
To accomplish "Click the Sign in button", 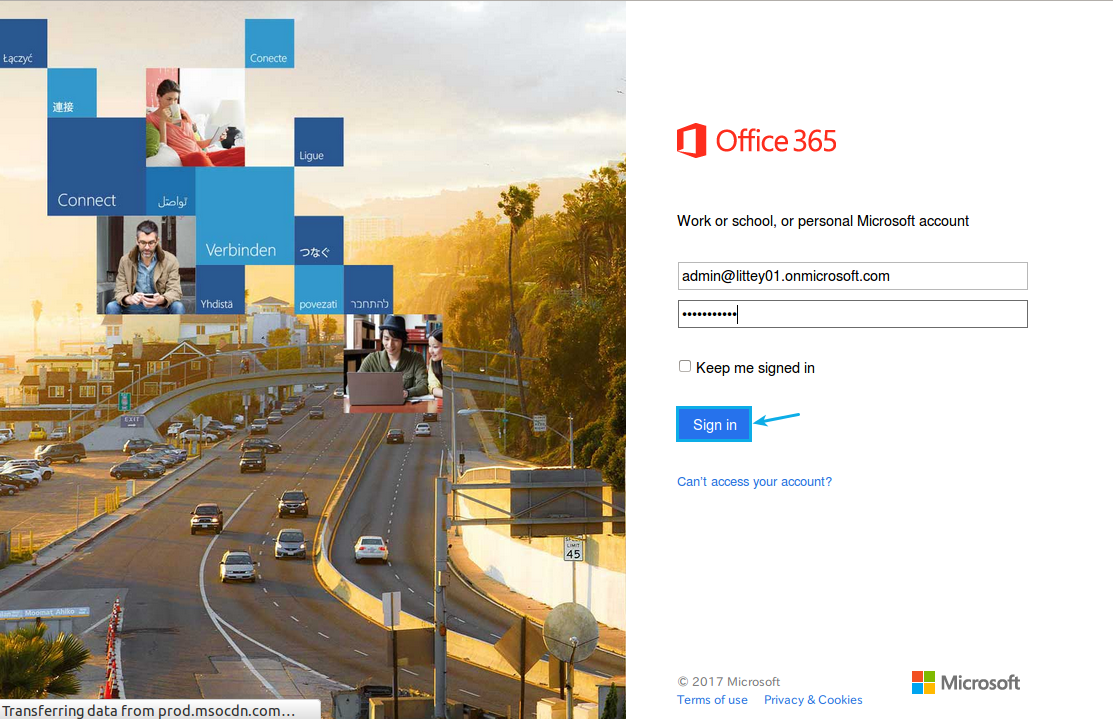I will coord(714,424).
